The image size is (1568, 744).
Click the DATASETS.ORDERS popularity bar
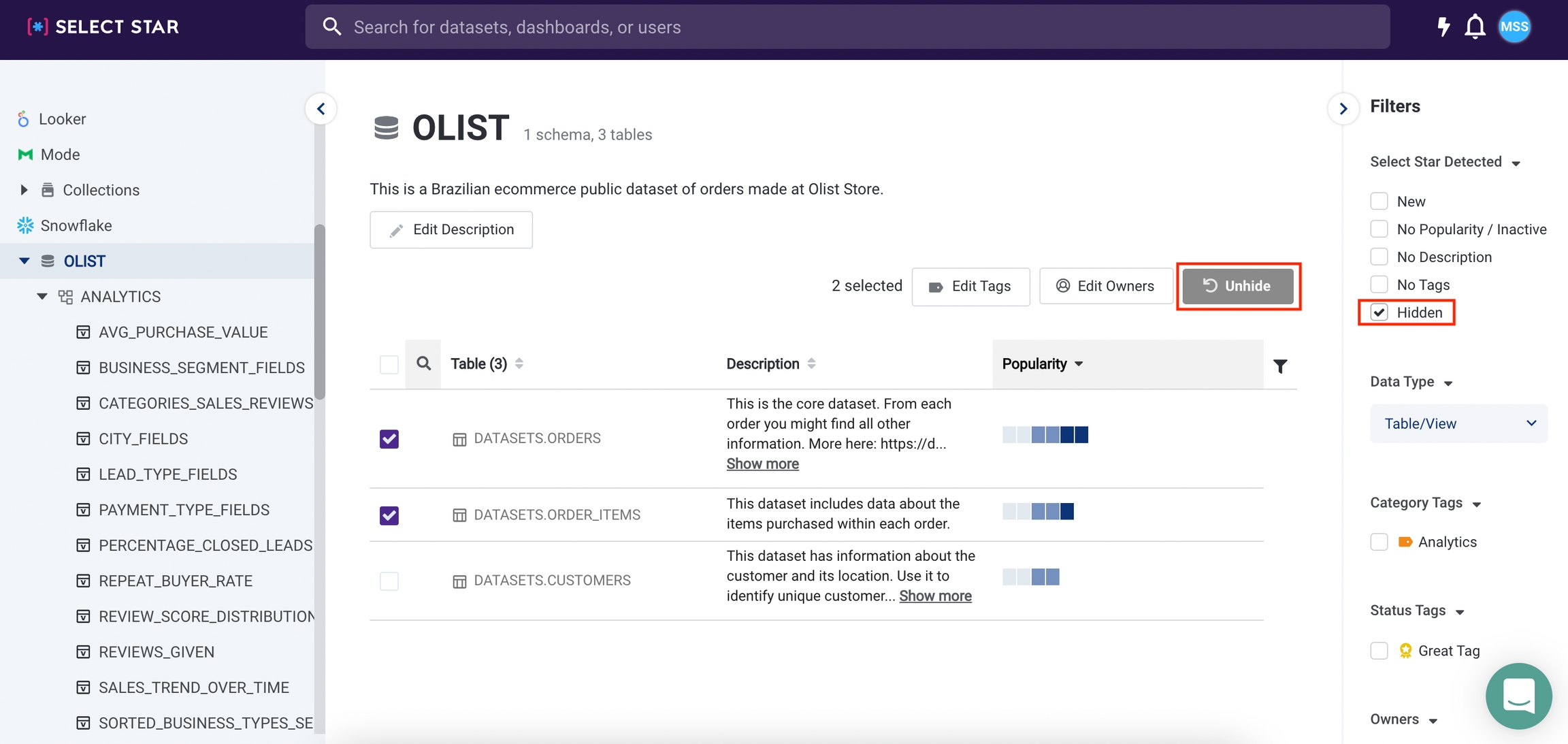1045,435
